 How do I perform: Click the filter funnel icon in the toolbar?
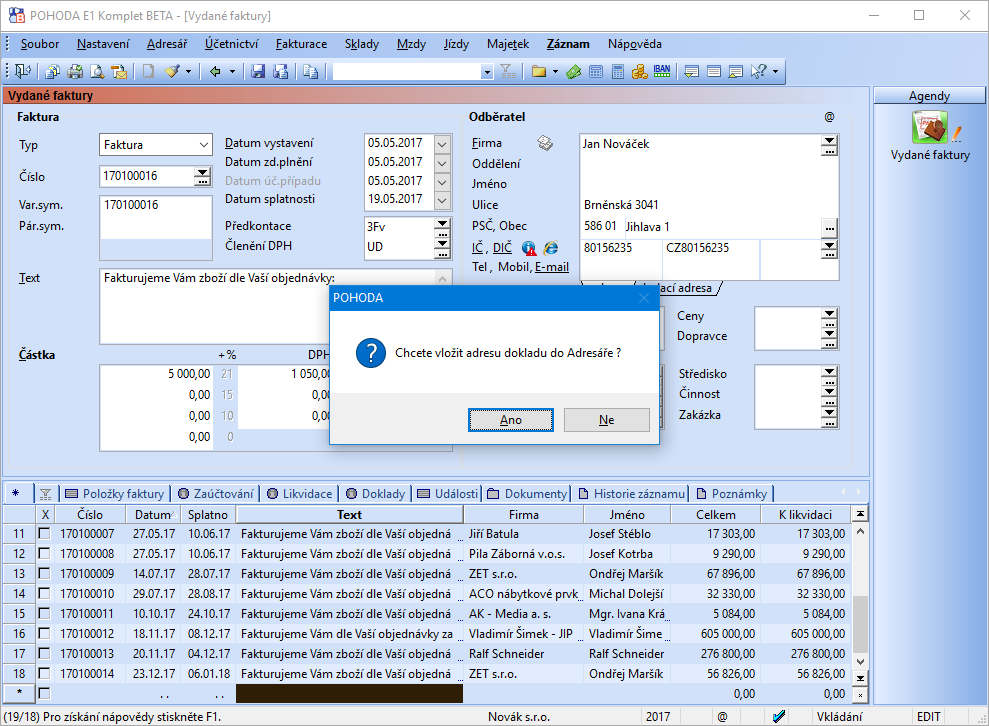[508, 71]
